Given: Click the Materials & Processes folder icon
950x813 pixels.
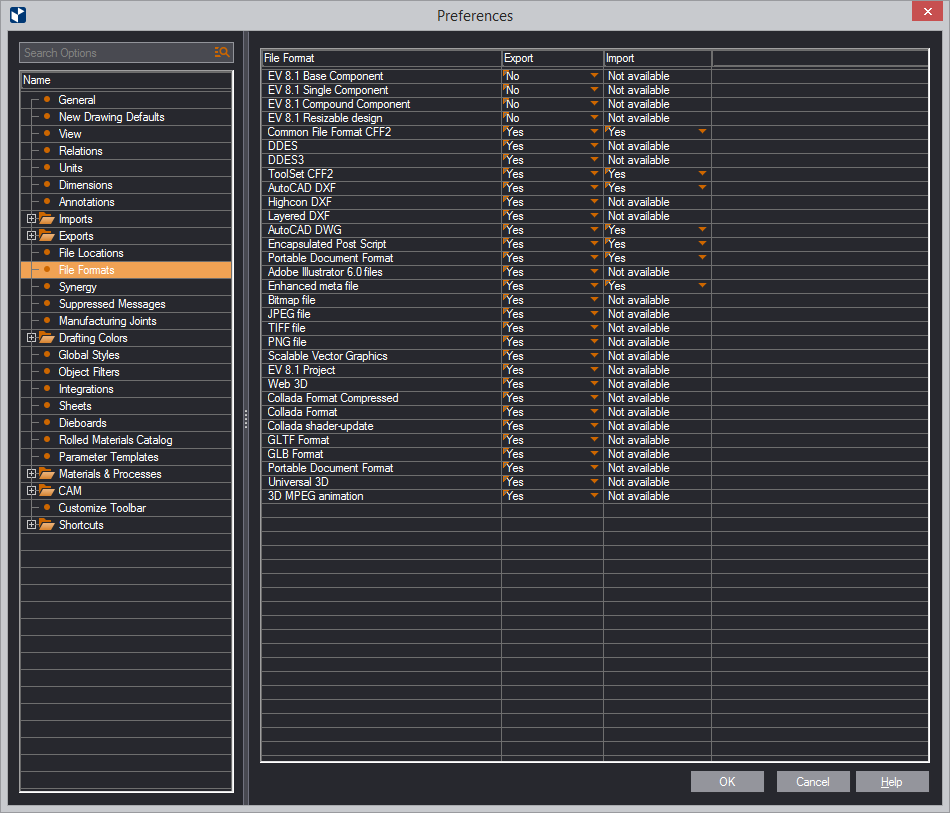Looking at the screenshot, I should [47, 474].
